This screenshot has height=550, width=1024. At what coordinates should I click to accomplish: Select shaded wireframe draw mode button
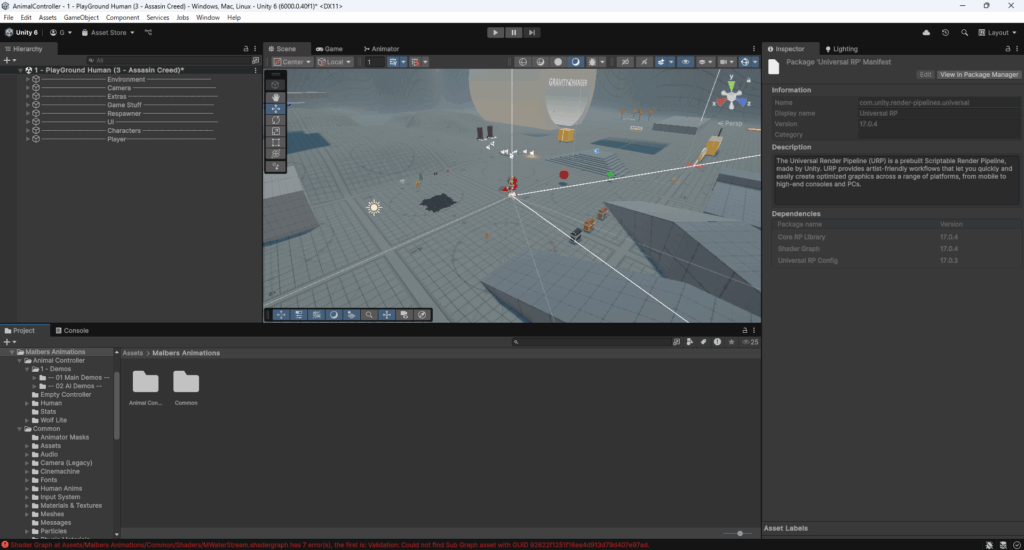point(540,62)
